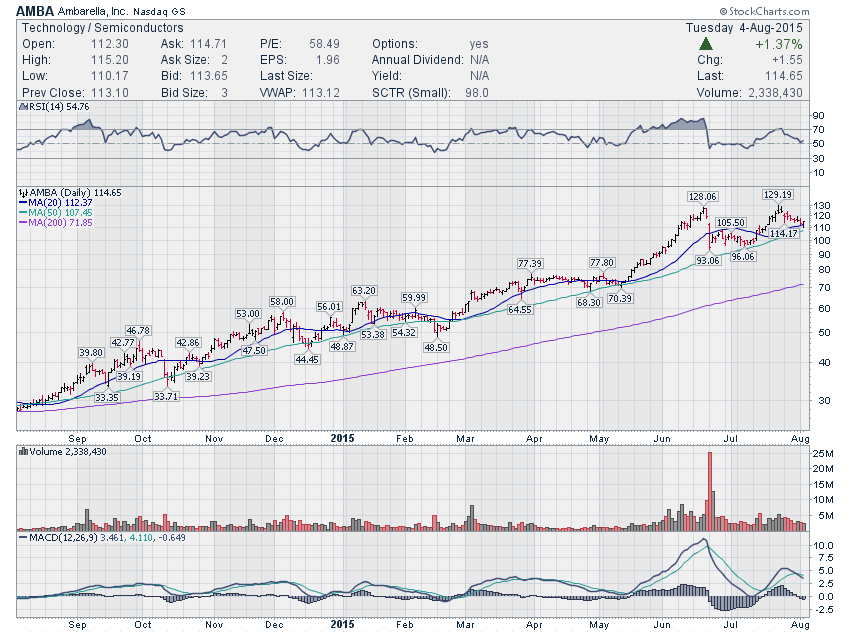This screenshot has height=633, width=850.
Task: Click the 33.35 low price label
Action: pyautogui.click(x=106, y=397)
